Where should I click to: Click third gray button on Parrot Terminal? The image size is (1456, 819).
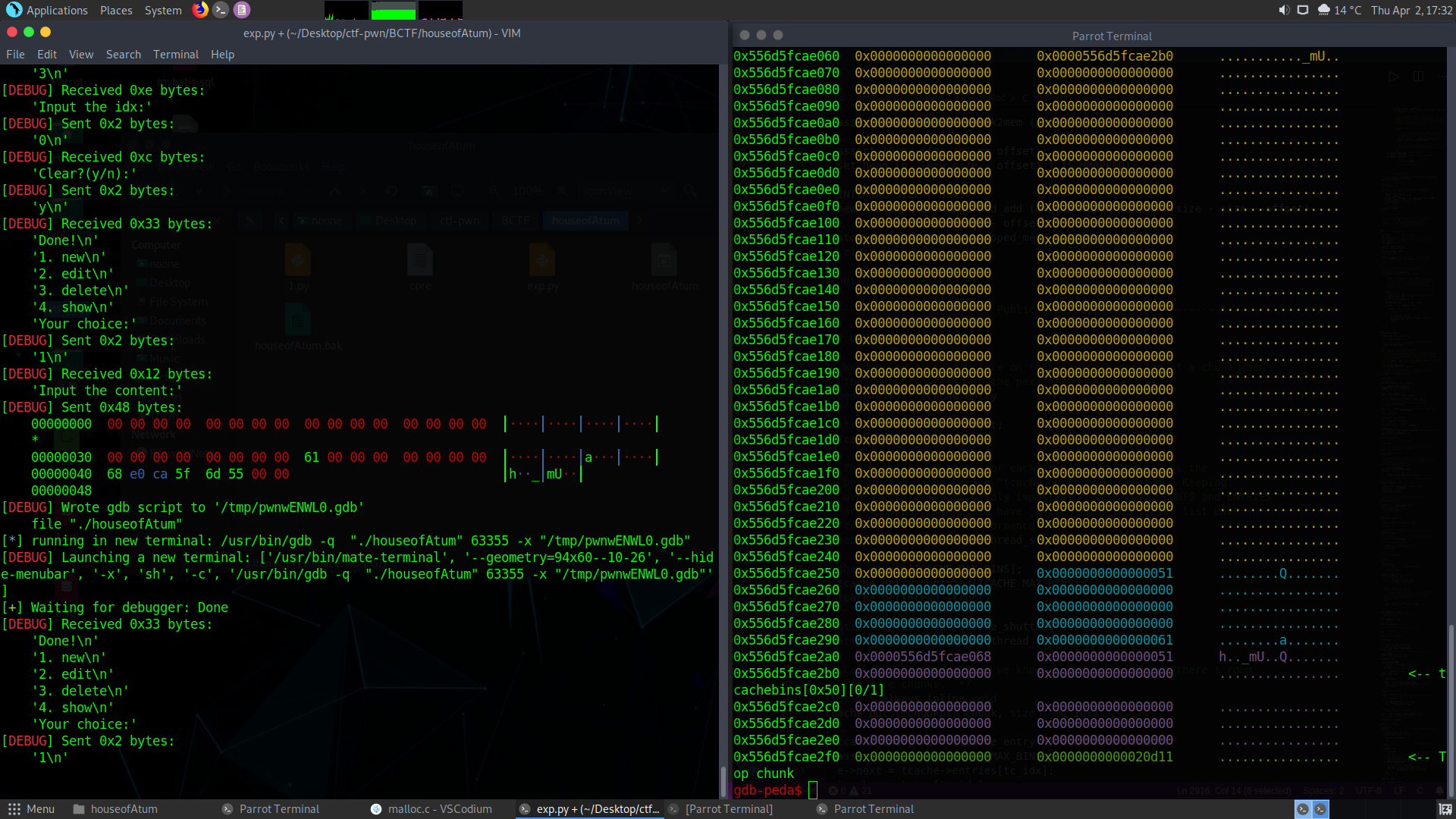pyautogui.click(x=778, y=35)
